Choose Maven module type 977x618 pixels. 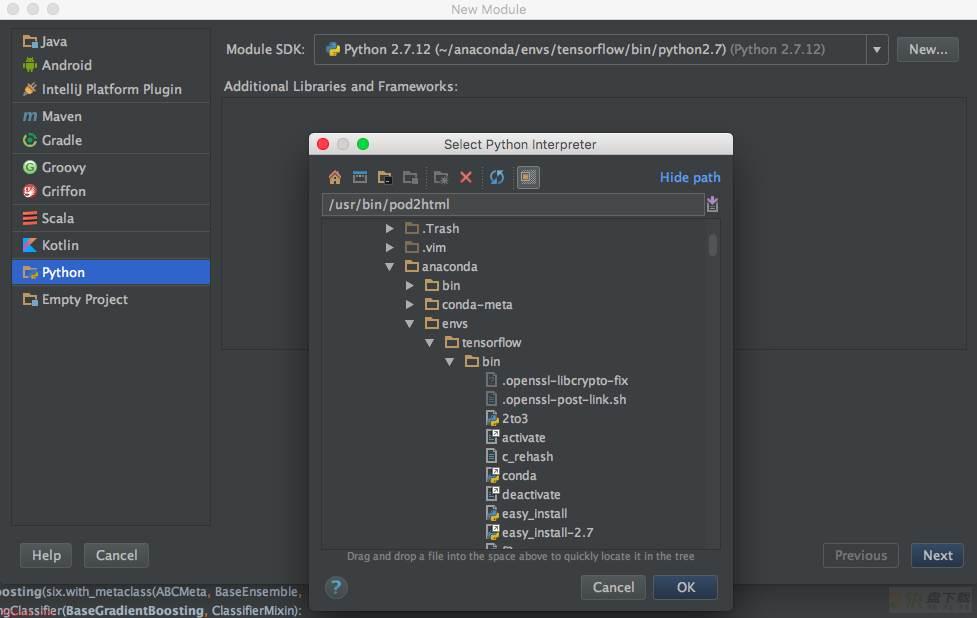111,116
